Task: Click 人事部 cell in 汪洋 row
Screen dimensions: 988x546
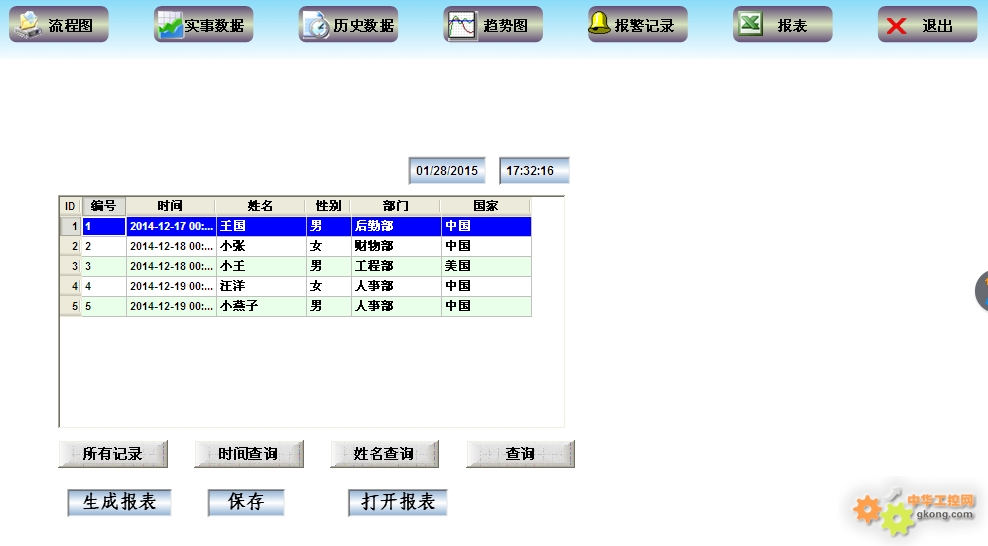Action: (x=396, y=286)
